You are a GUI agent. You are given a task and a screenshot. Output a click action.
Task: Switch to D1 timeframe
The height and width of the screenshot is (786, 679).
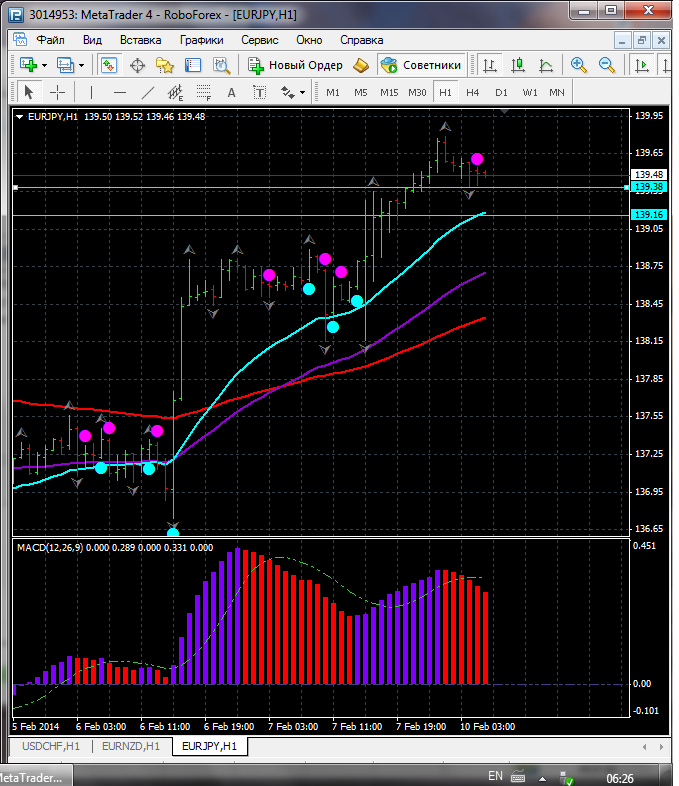501,92
